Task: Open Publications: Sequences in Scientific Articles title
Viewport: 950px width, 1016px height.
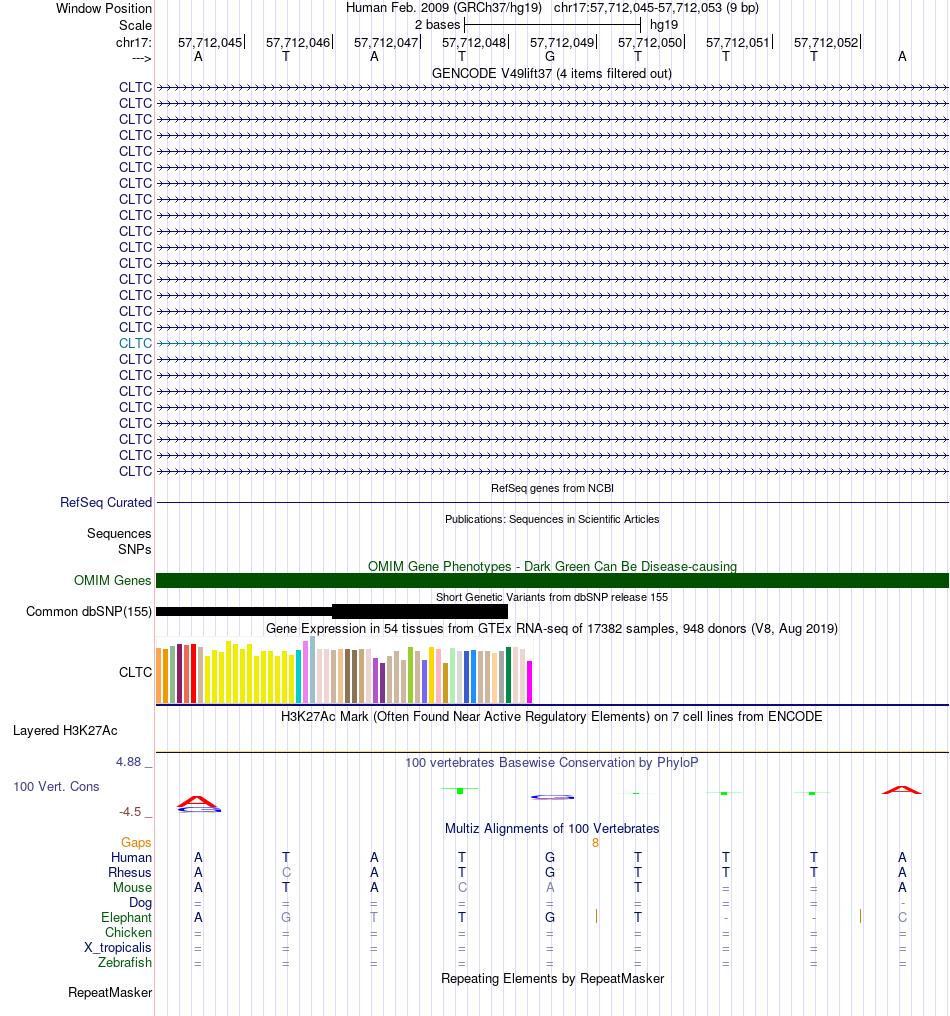Action: (x=552, y=519)
